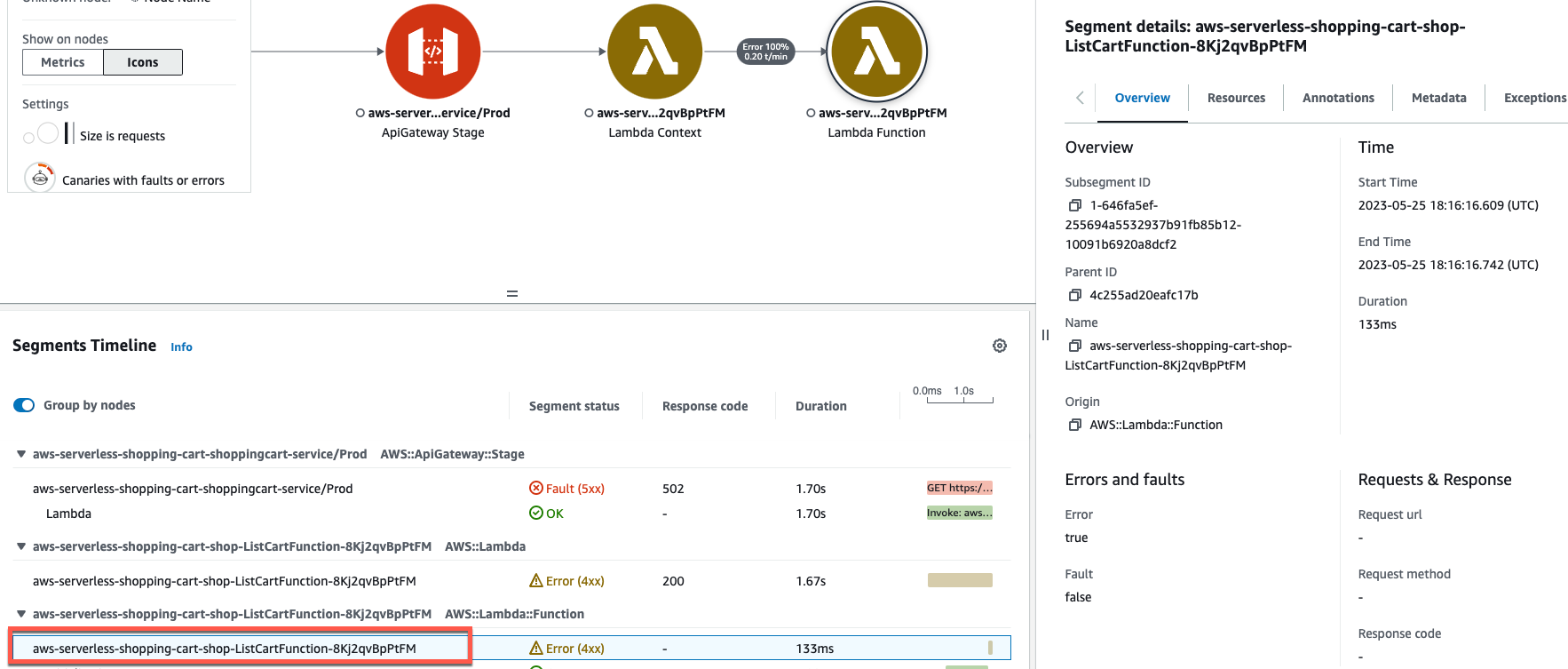Collapse the AWS::Lambda group
1568x669 pixels.
pos(21,546)
